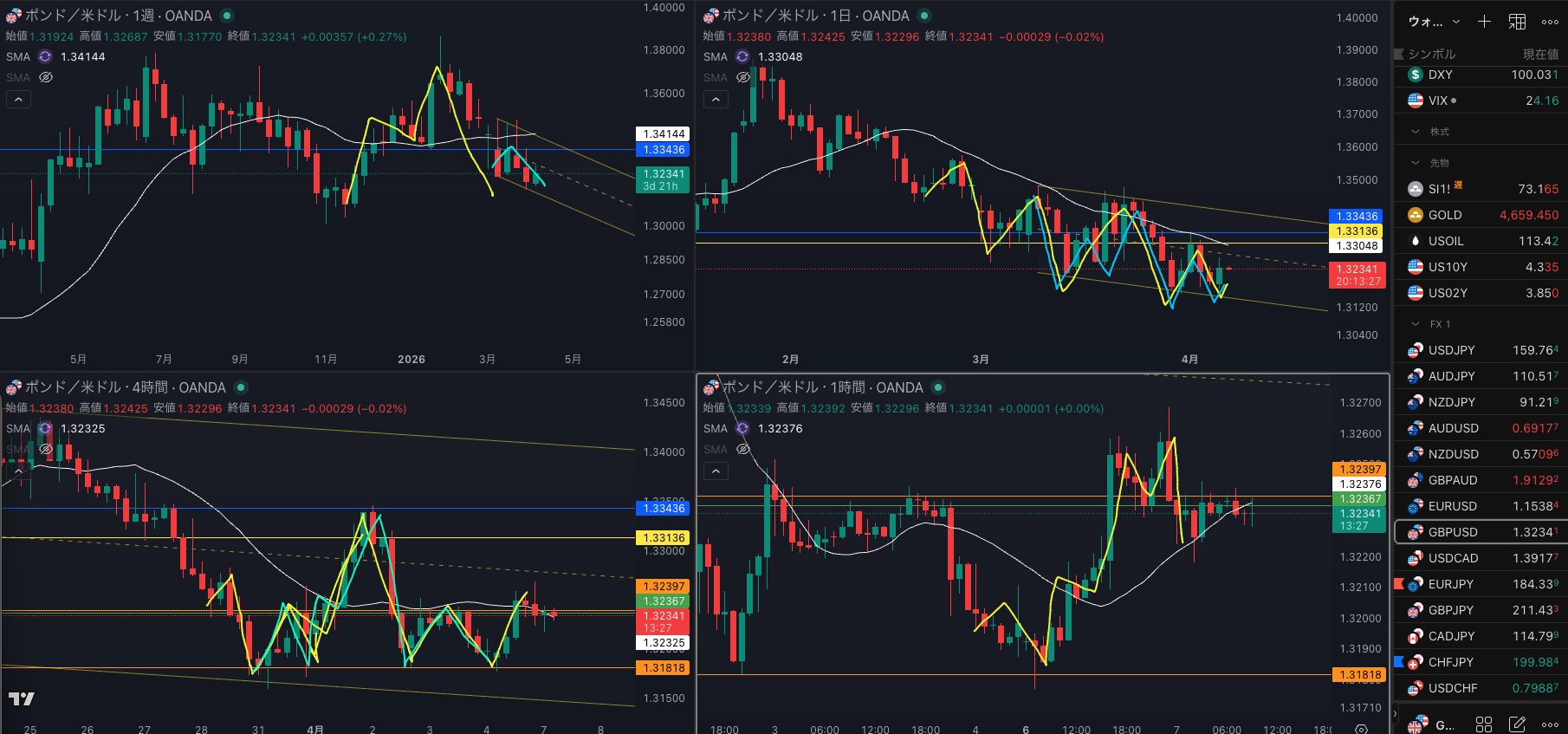The height and width of the screenshot is (734, 1568).
Task: Collapse the 先物 section in watchlist
Action: (x=1416, y=163)
